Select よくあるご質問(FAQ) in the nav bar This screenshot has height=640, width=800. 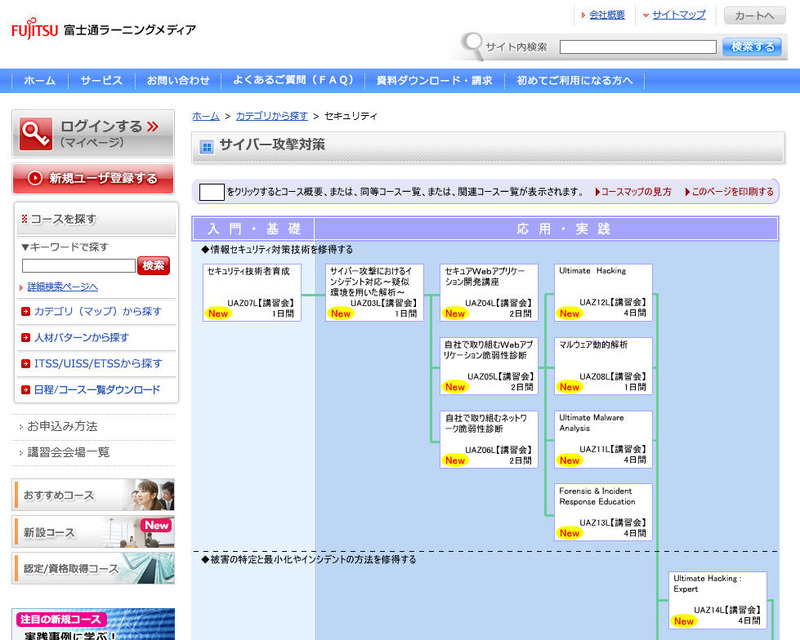[287, 80]
